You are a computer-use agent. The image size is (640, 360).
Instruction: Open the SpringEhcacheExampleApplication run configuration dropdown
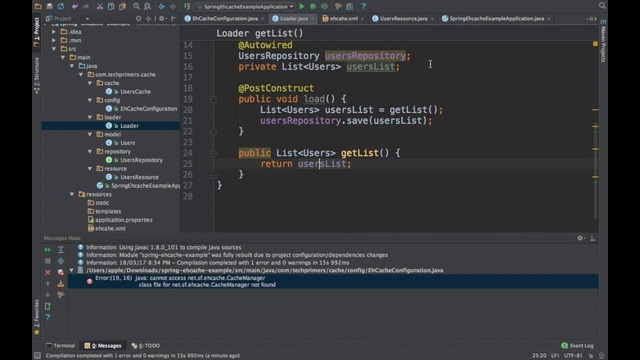pyautogui.click(x=245, y=7)
